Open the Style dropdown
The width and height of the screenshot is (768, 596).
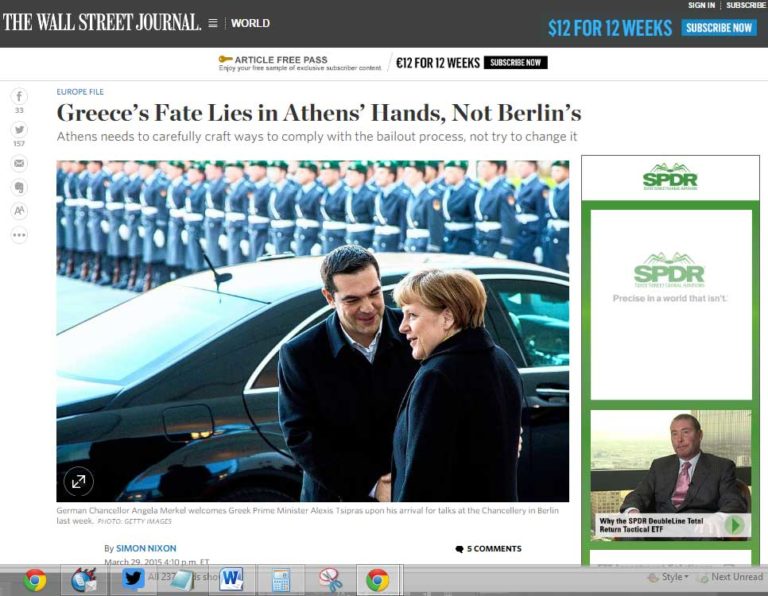[668, 577]
